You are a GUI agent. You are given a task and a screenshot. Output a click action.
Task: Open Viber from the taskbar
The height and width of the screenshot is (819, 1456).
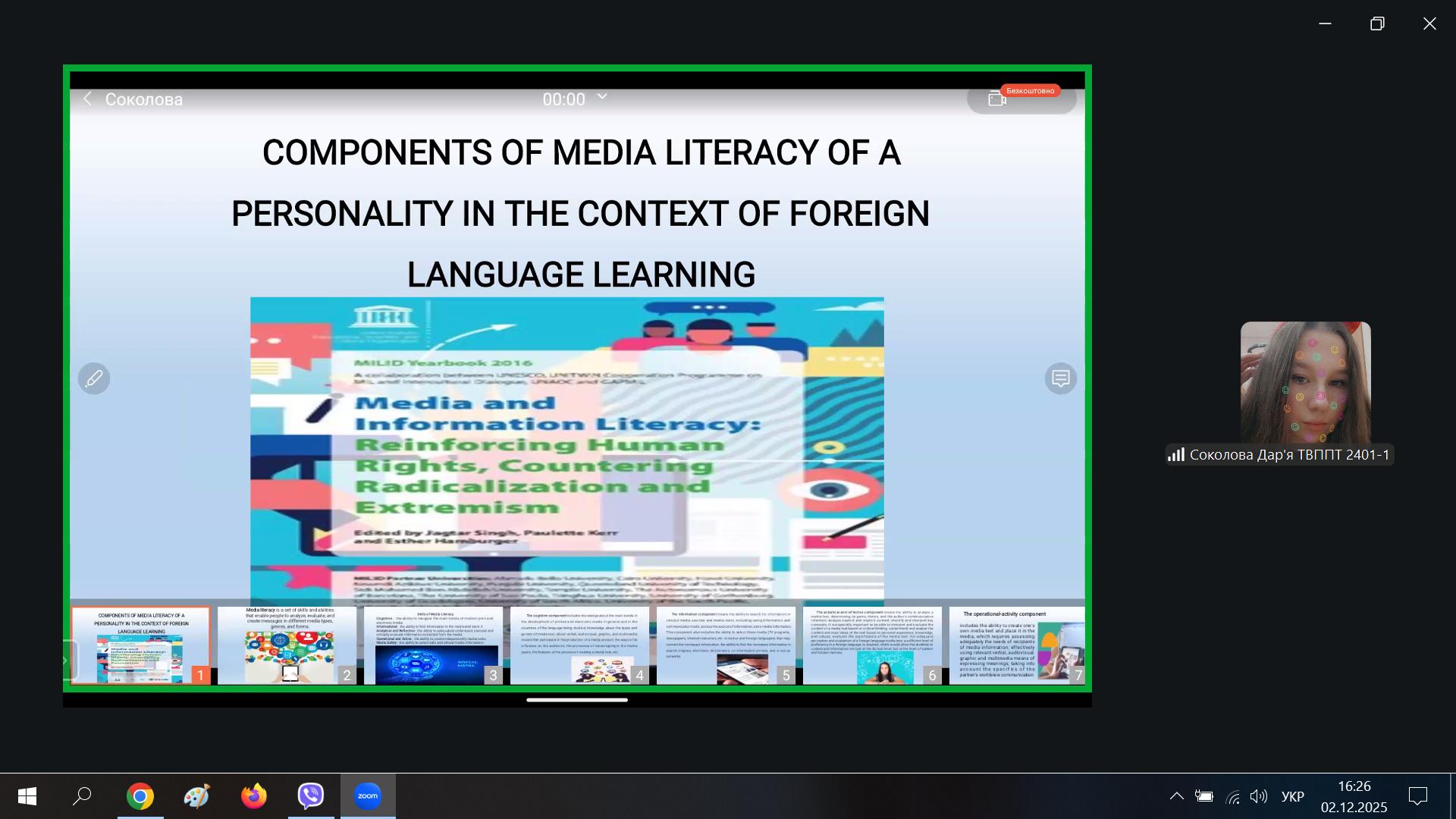click(311, 796)
